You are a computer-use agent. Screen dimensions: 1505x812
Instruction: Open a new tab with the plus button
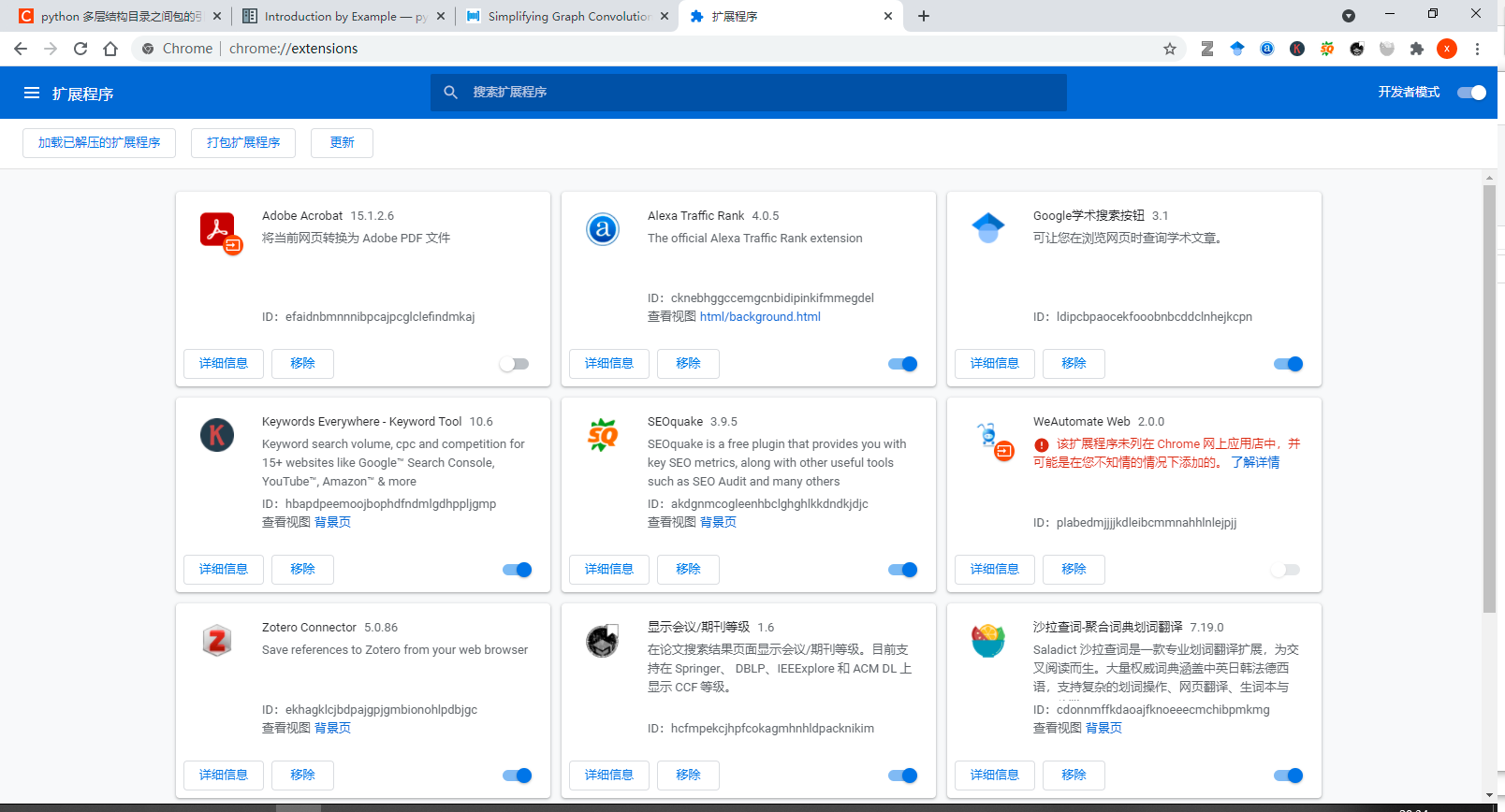coord(924,16)
